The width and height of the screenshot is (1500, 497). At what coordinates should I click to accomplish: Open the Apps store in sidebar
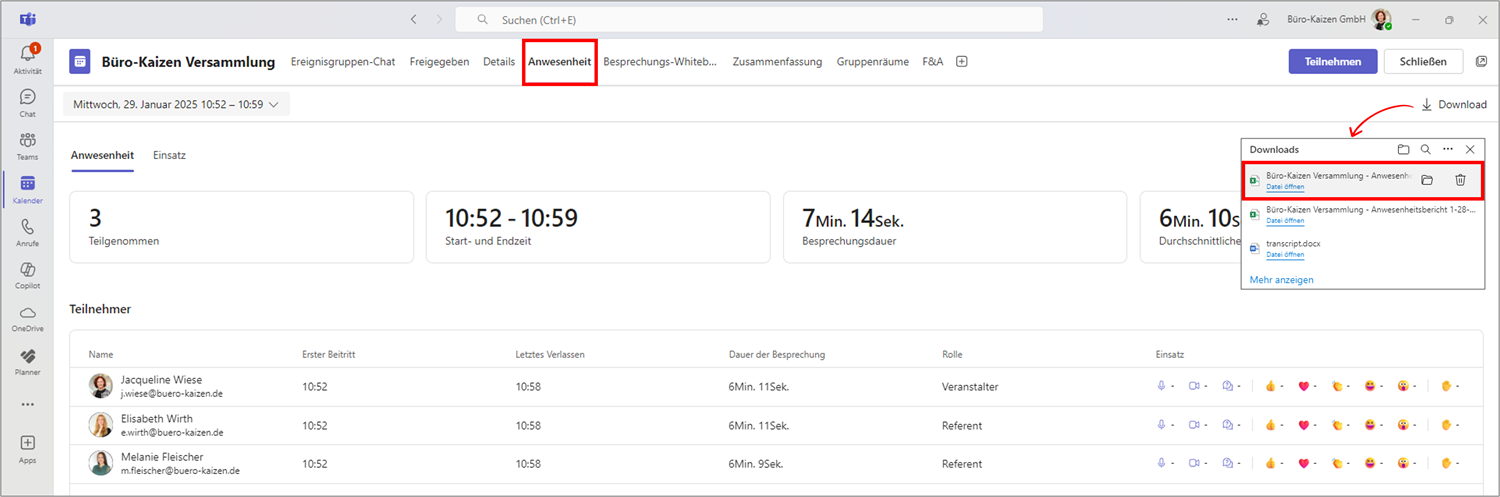[28, 448]
